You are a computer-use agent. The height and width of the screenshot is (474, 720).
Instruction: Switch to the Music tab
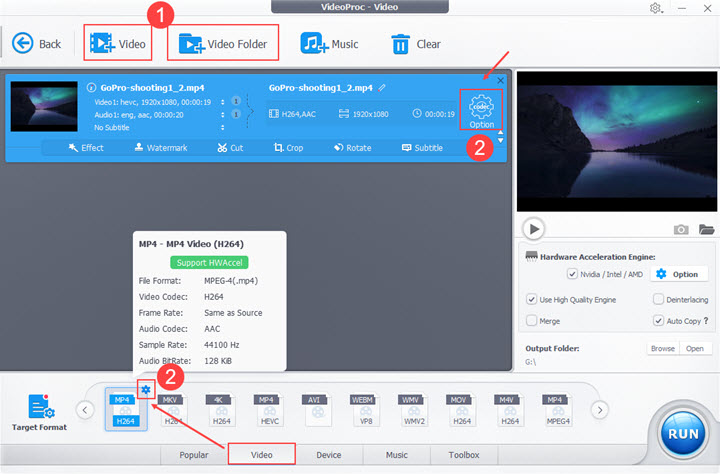pos(397,455)
